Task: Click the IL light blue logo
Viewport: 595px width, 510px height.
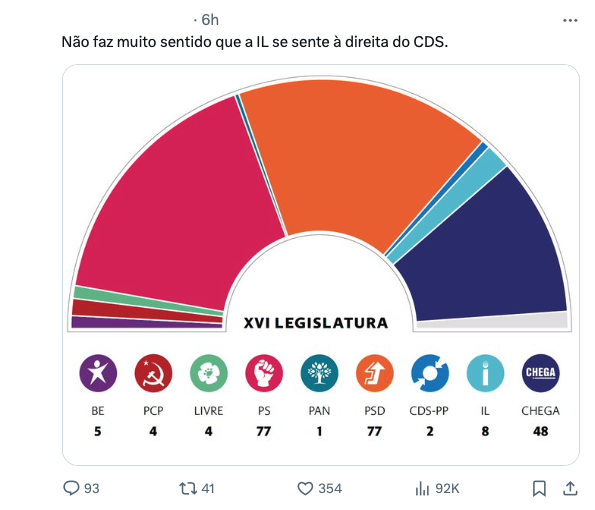Action: 485,373
